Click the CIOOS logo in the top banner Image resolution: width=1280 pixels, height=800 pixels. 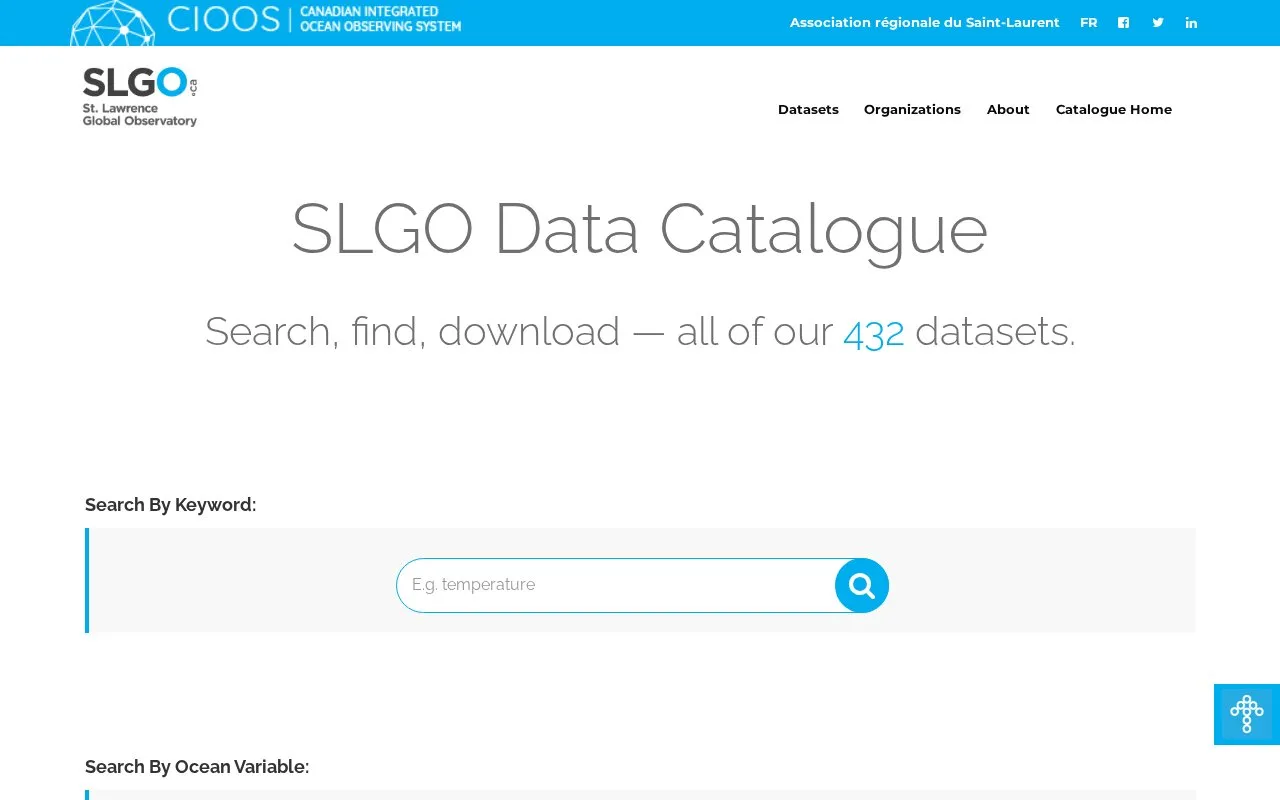pos(266,22)
